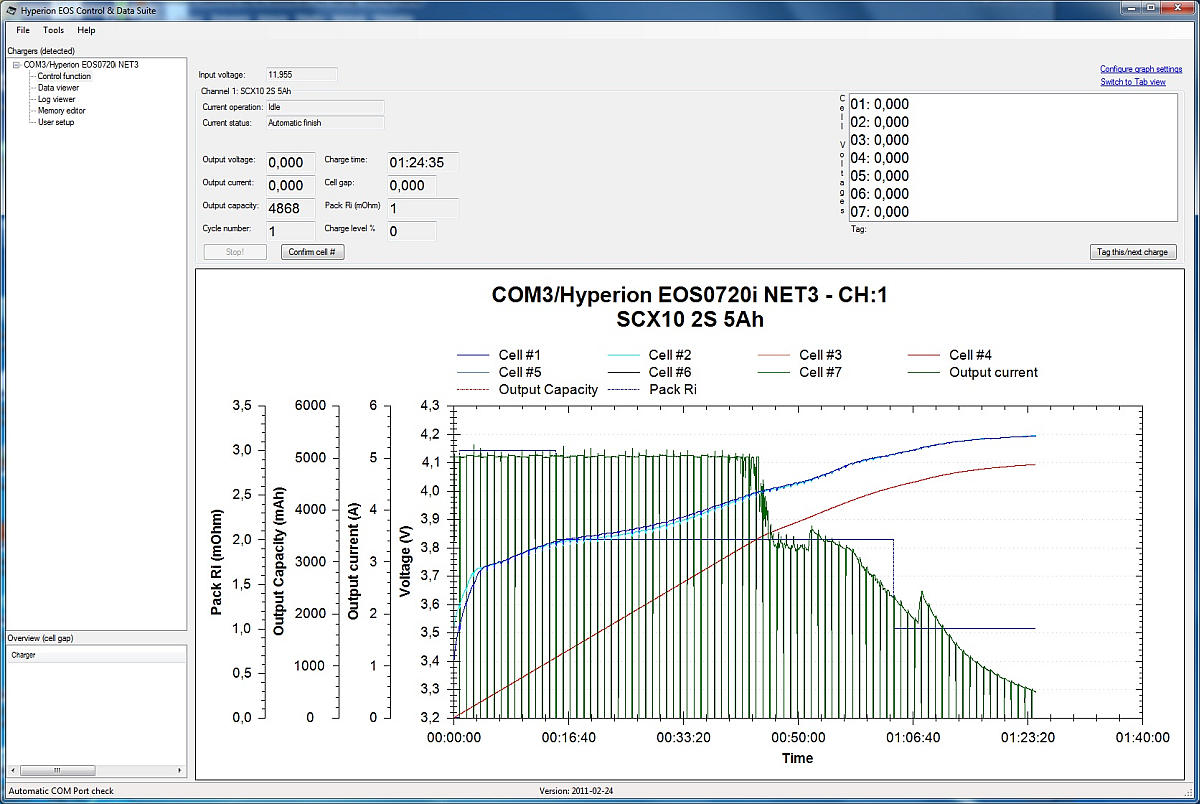Click Tag this/next charge button

[1133, 252]
